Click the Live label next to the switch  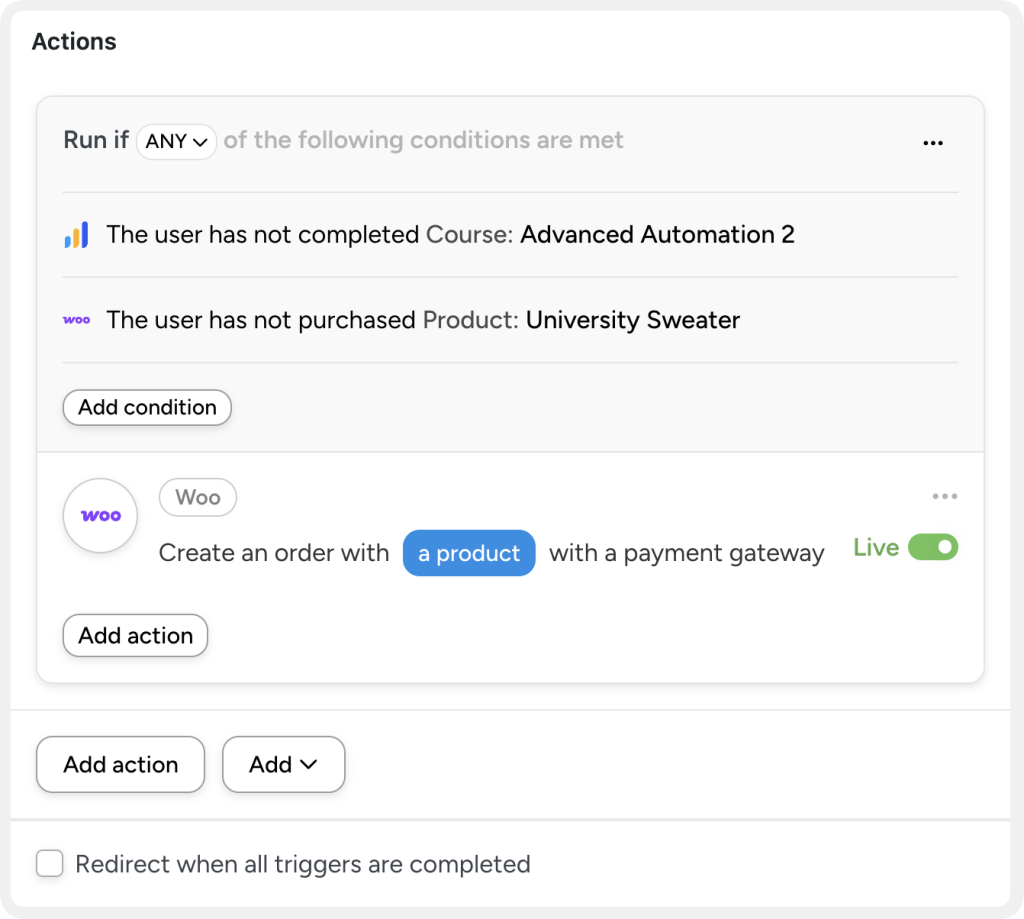click(x=875, y=547)
